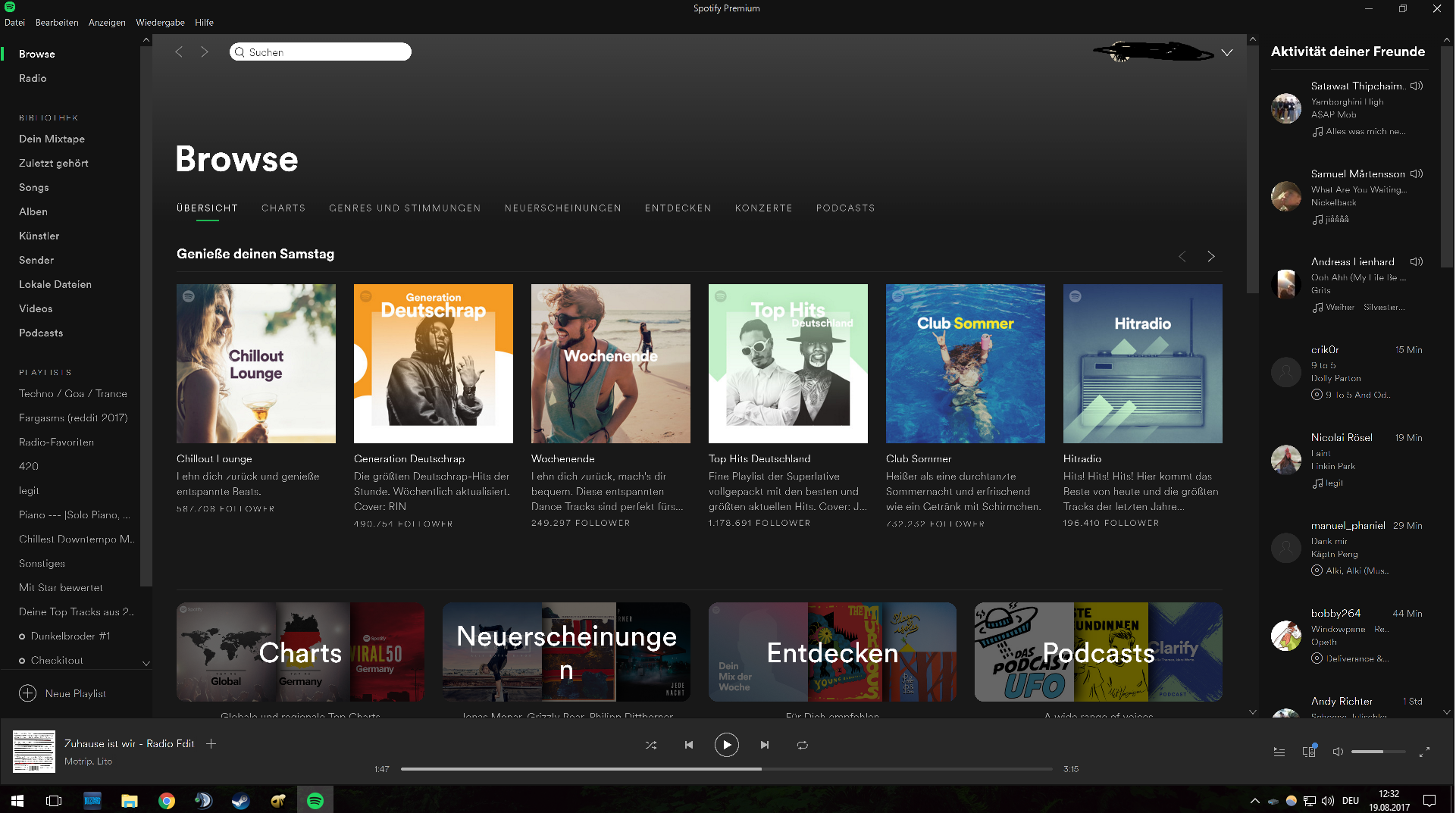Viewport: 1456px width, 813px height.
Task: Go forward with navigation arrow
Action: (x=205, y=52)
